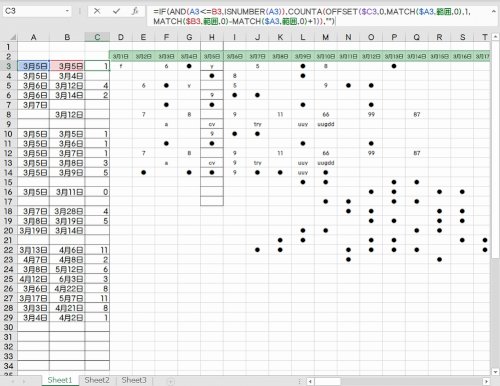Cancel formula entry with the X icon
This screenshot has width=500, height=386.
[97, 11]
